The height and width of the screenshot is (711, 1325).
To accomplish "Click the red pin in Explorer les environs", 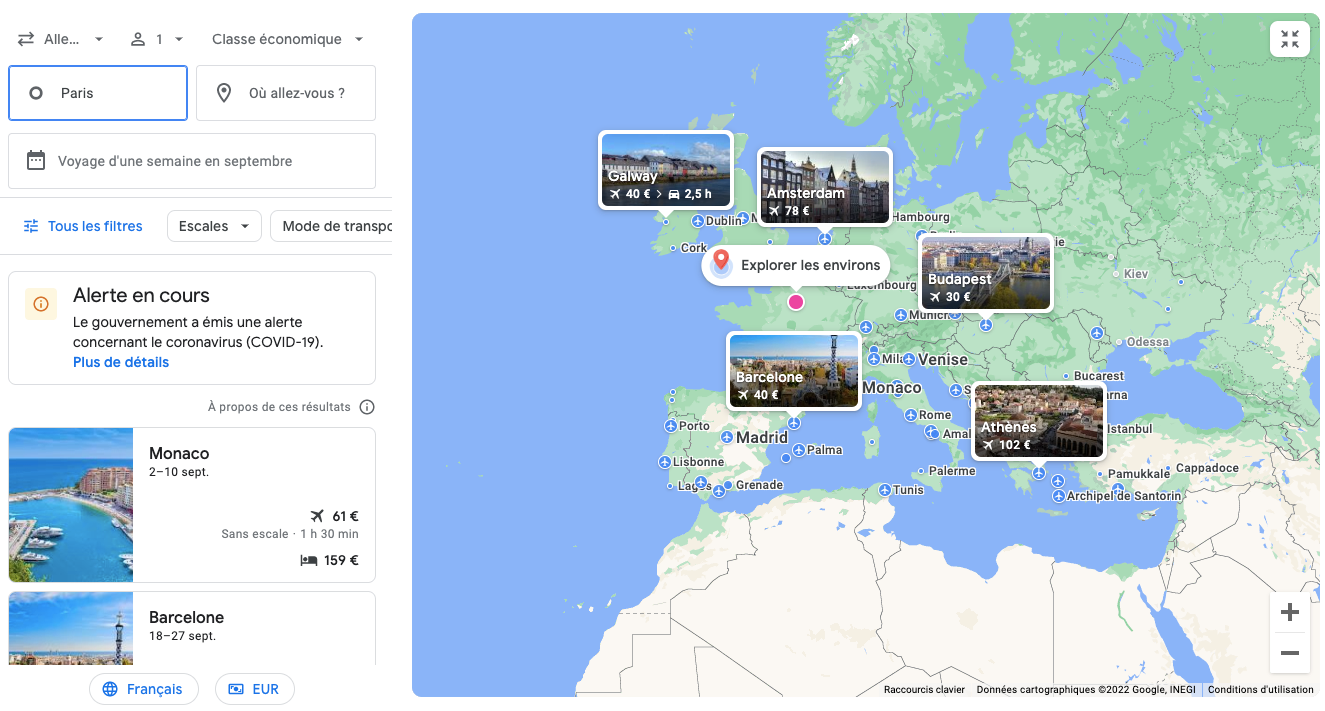I will coord(720,263).
